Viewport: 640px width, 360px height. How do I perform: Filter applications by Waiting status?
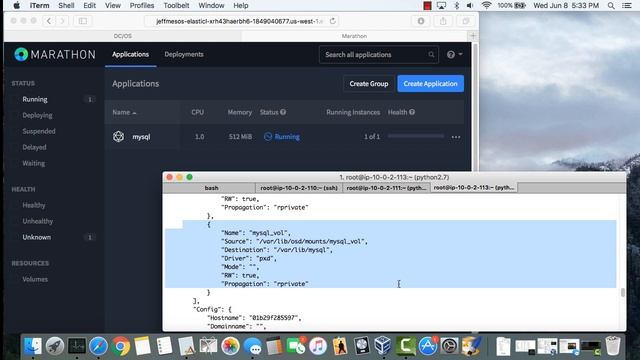[33, 163]
